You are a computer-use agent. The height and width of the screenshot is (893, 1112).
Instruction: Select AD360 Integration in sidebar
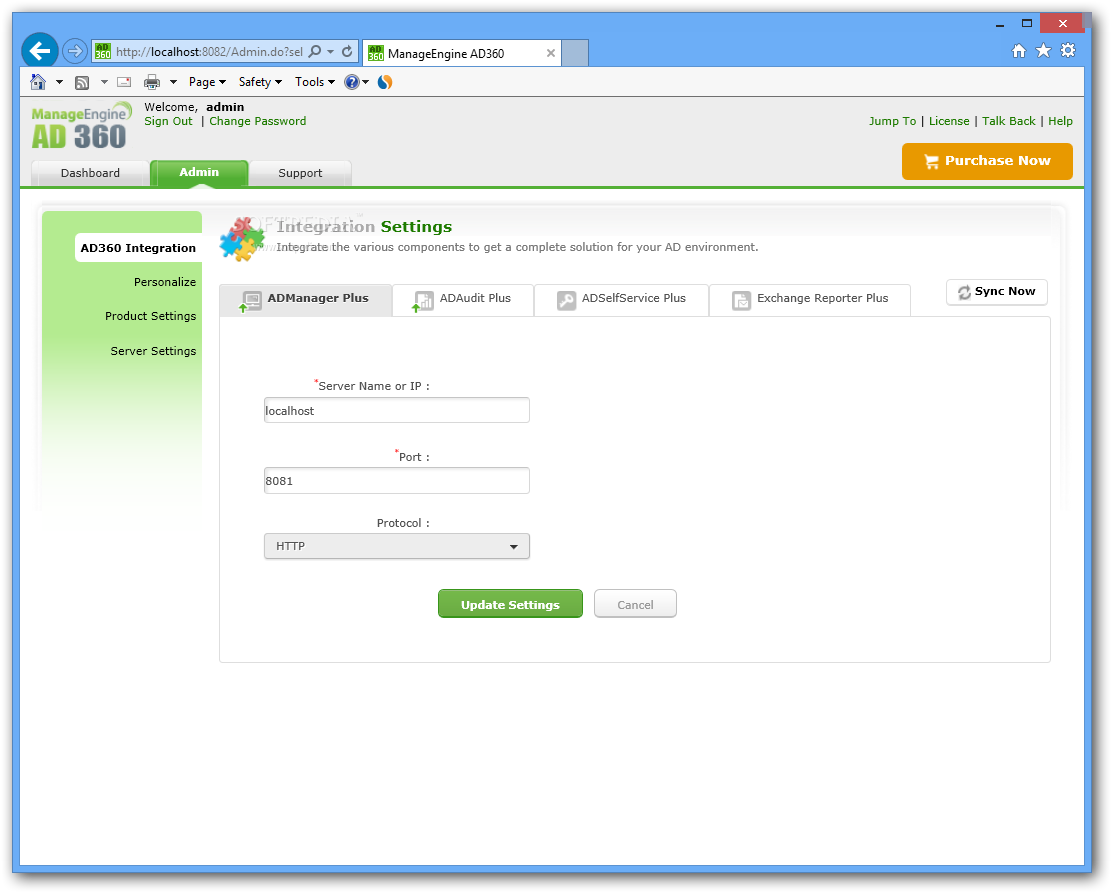point(138,248)
